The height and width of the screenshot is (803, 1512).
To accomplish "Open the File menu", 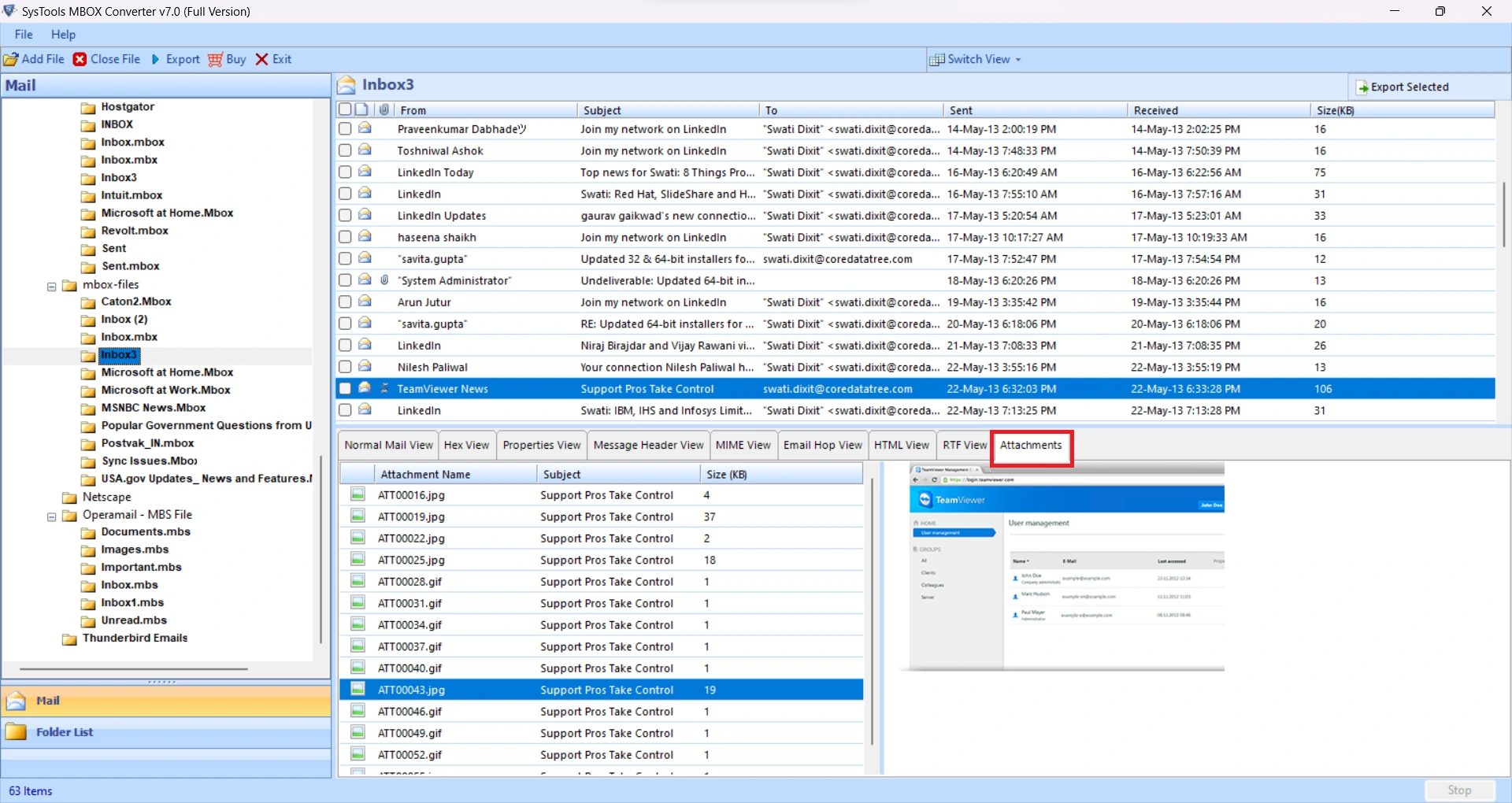I will click(24, 35).
